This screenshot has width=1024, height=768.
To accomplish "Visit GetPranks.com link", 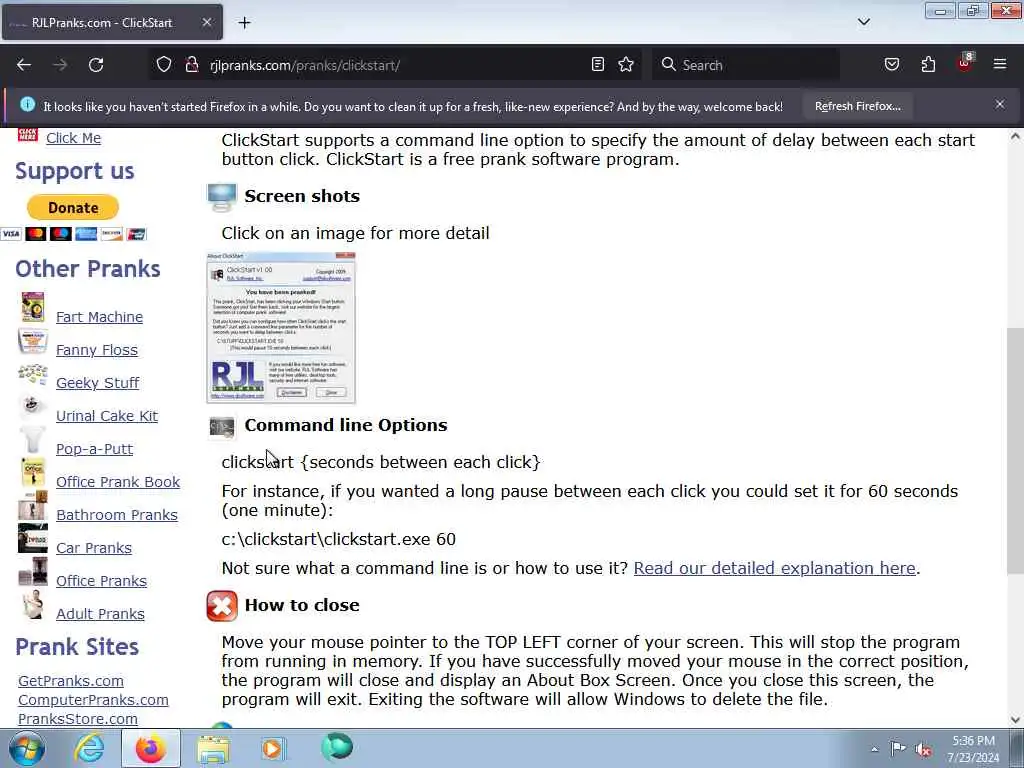I will (x=71, y=680).
